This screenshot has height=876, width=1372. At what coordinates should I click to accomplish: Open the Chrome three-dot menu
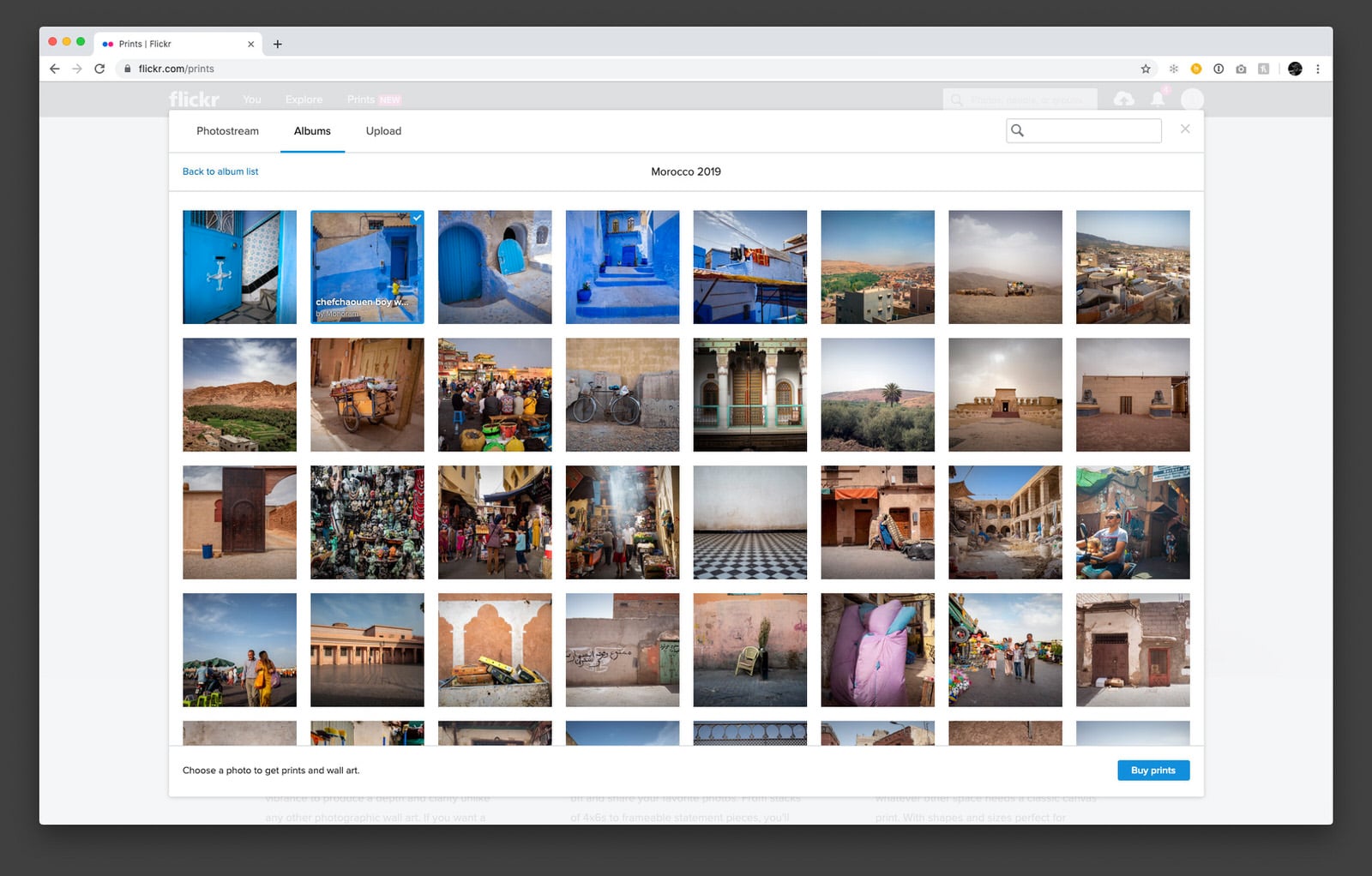pyautogui.click(x=1318, y=69)
